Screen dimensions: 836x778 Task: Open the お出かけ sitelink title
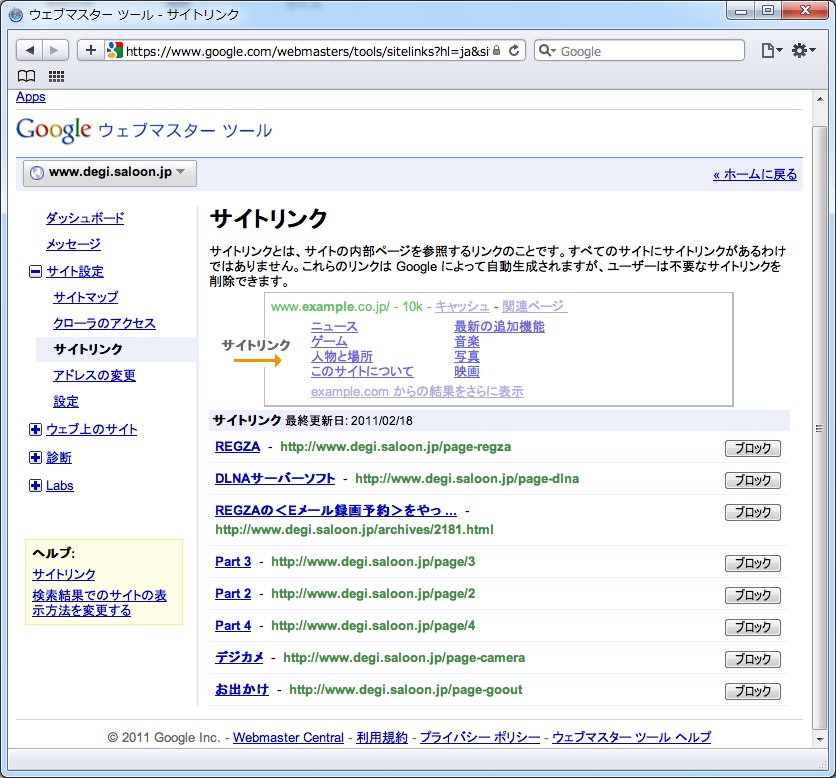[242, 689]
